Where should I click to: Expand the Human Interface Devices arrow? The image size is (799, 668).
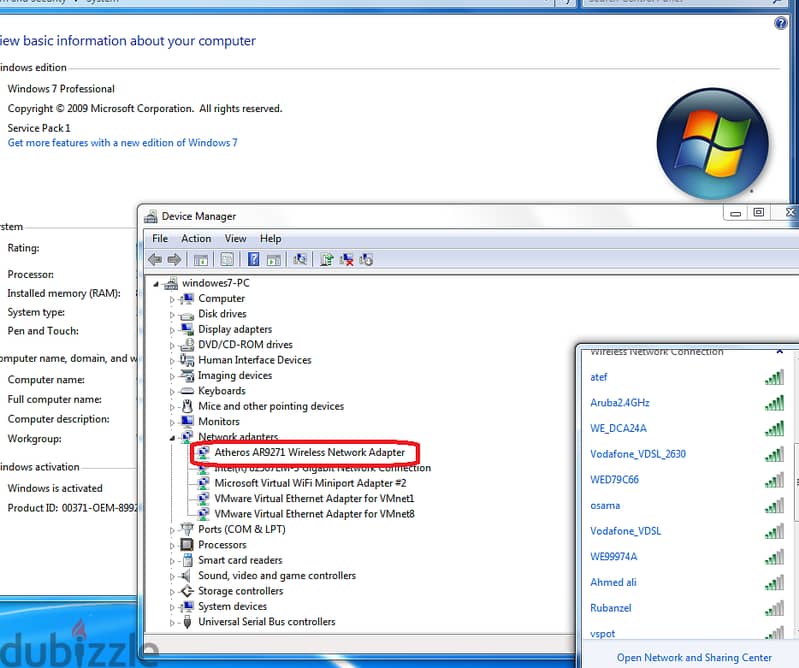coord(172,361)
